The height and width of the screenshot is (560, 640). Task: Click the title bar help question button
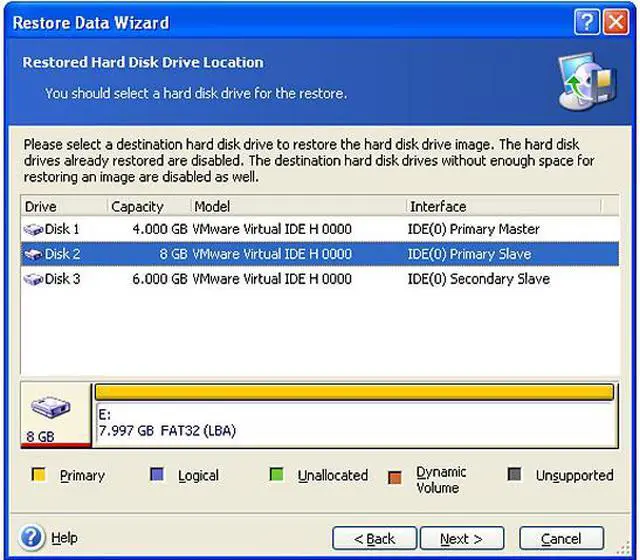587,22
